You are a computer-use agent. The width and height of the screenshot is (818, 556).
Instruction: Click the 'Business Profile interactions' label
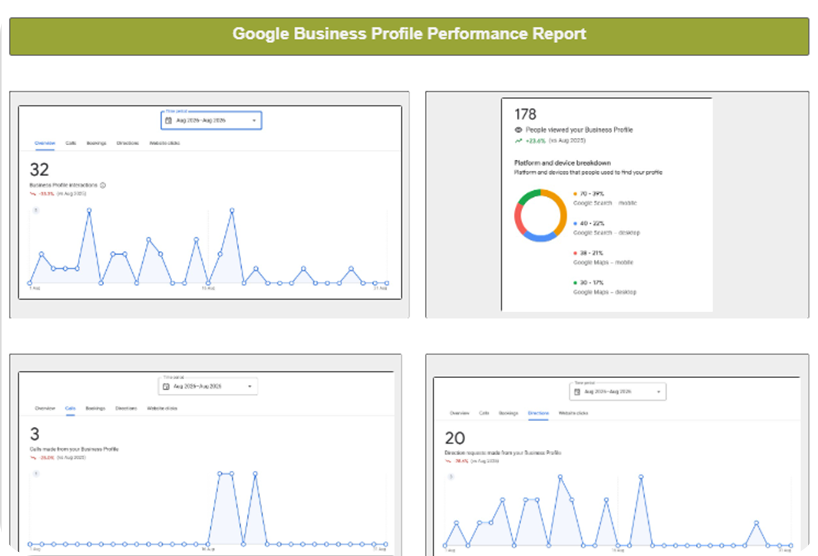pos(64,185)
